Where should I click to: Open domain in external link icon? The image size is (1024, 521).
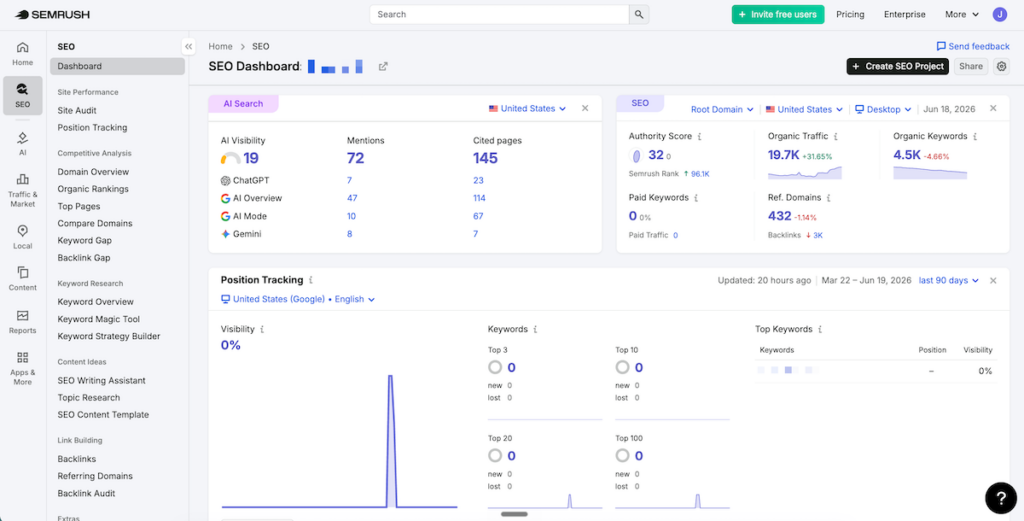click(x=383, y=66)
